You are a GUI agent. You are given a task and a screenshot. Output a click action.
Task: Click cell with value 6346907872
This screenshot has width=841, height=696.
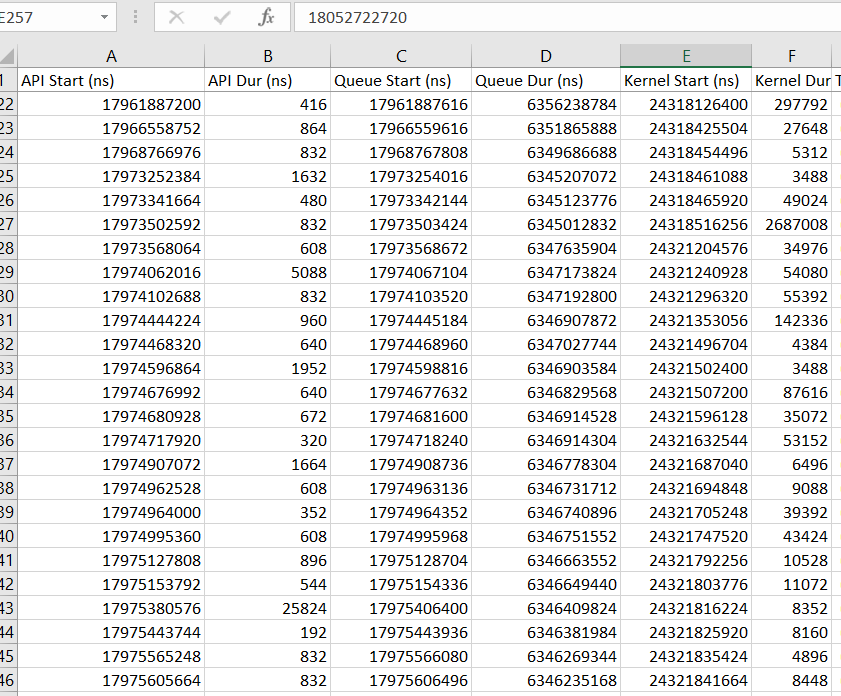tap(546, 321)
